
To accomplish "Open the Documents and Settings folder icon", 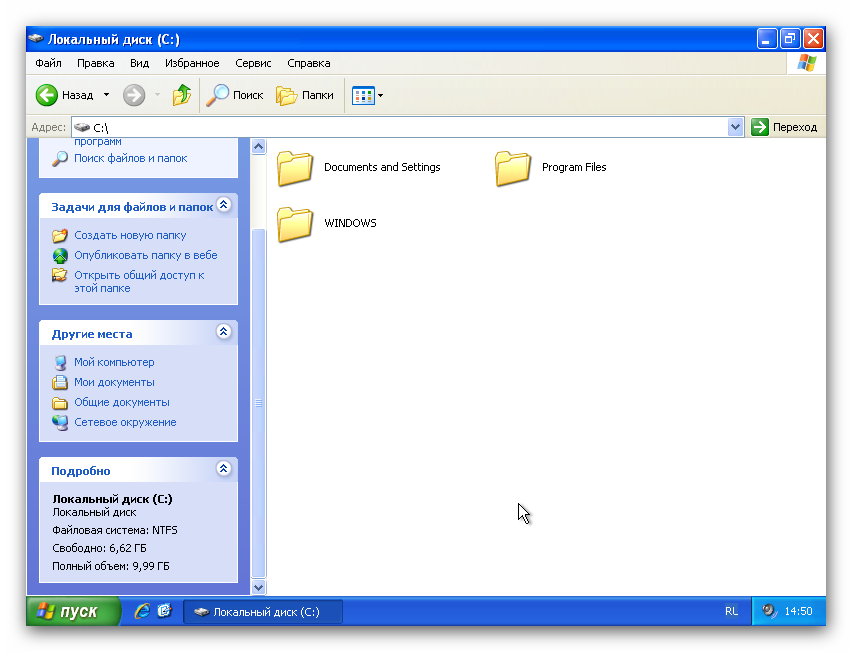I will pos(295,168).
